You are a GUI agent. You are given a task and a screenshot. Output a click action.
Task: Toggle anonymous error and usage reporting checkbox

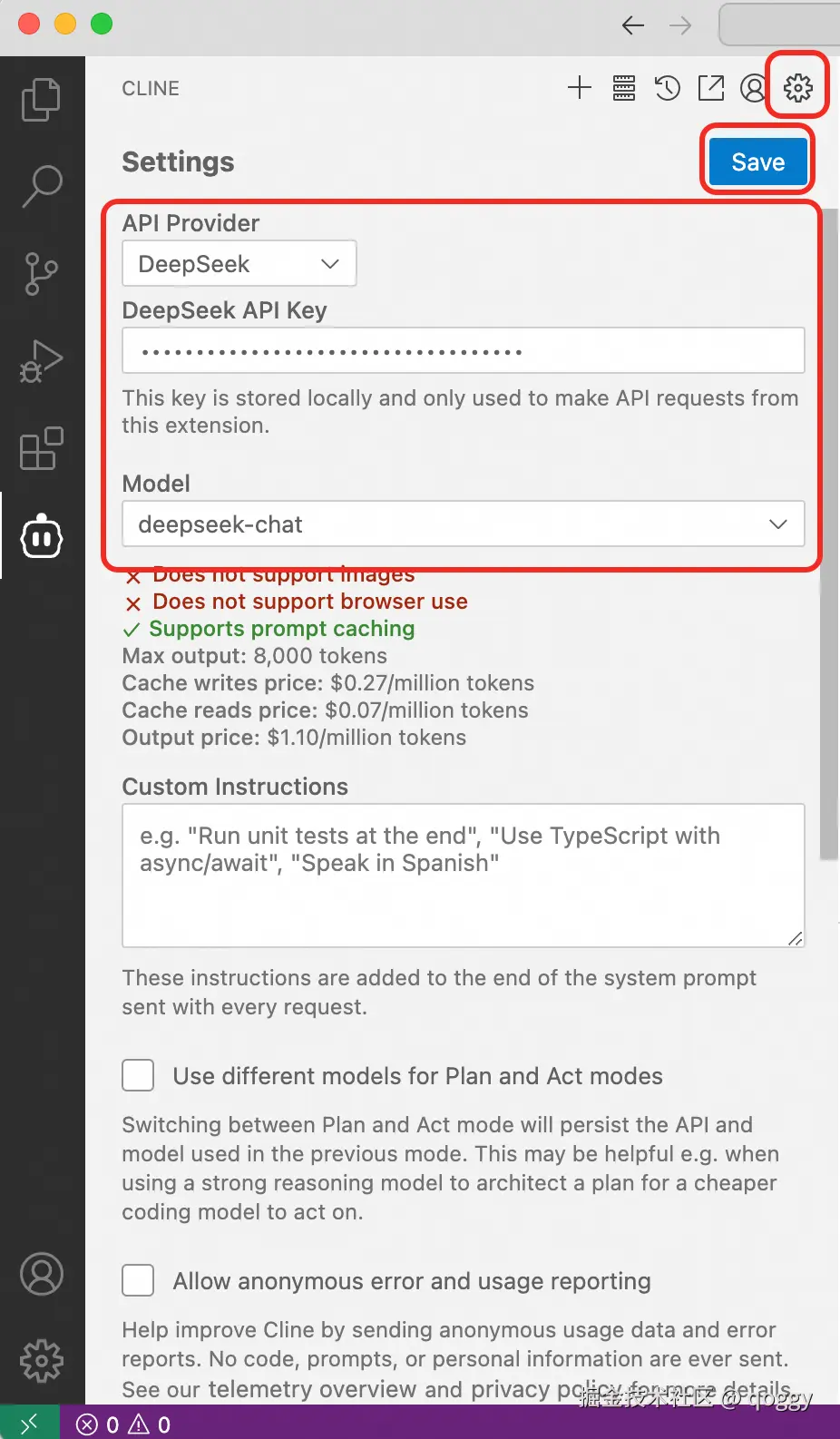click(x=138, y=1280)
